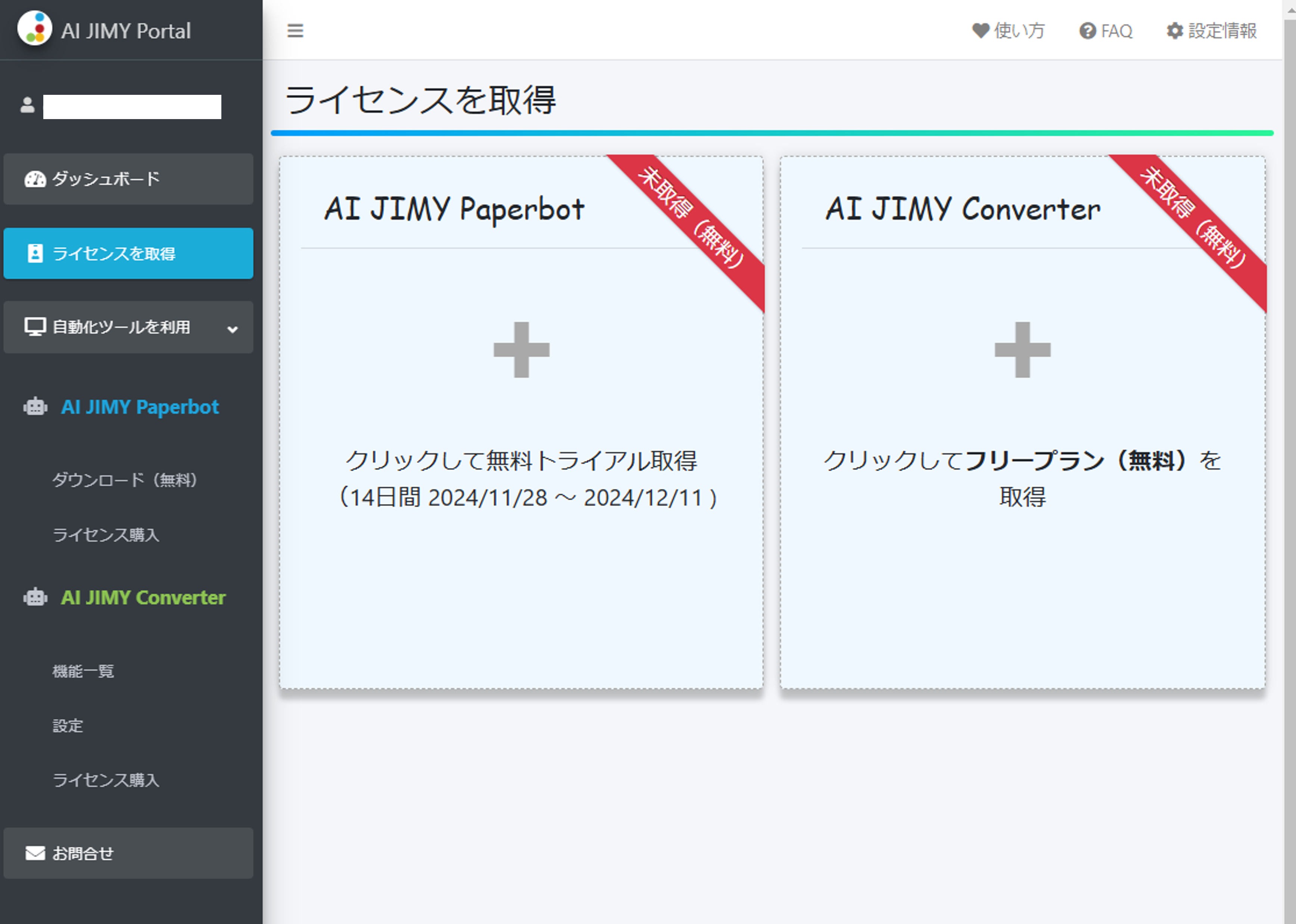This screenshot has width=1296, height=924.
Task: Open AI JIMY Paperbot sidebar section
Action: 140,407
